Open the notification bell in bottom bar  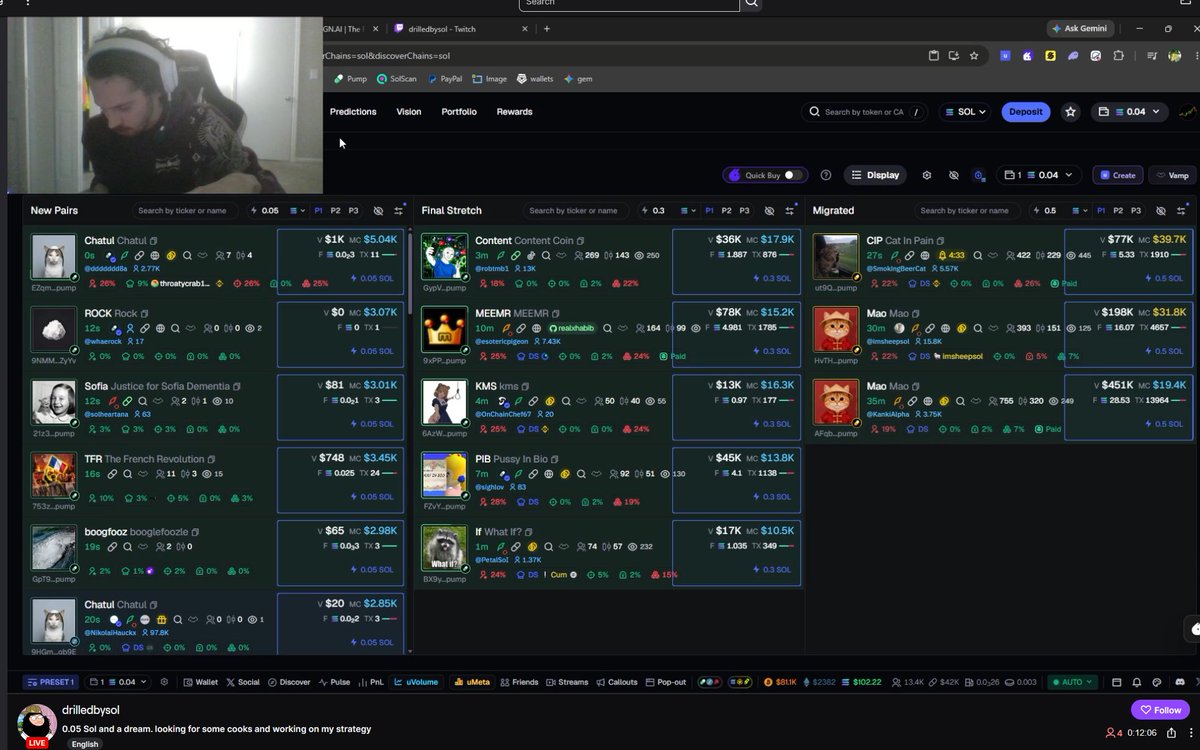tap(1137, 682)
